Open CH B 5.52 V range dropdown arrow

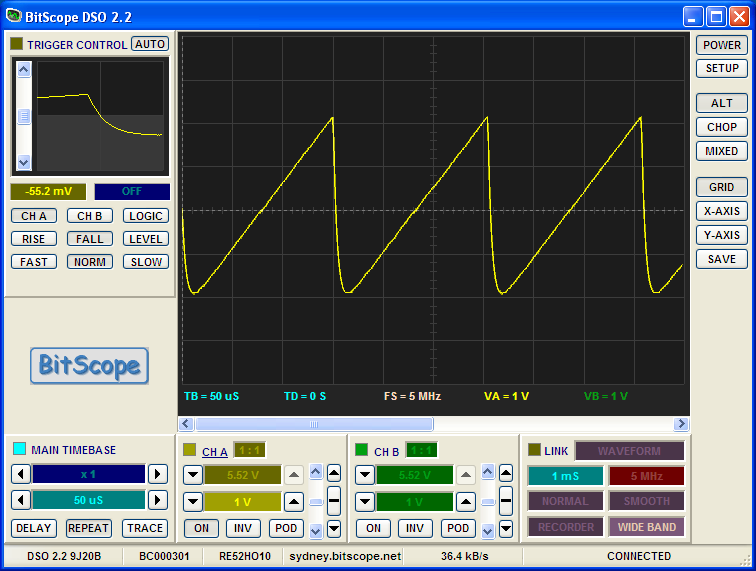click(365, 475)
